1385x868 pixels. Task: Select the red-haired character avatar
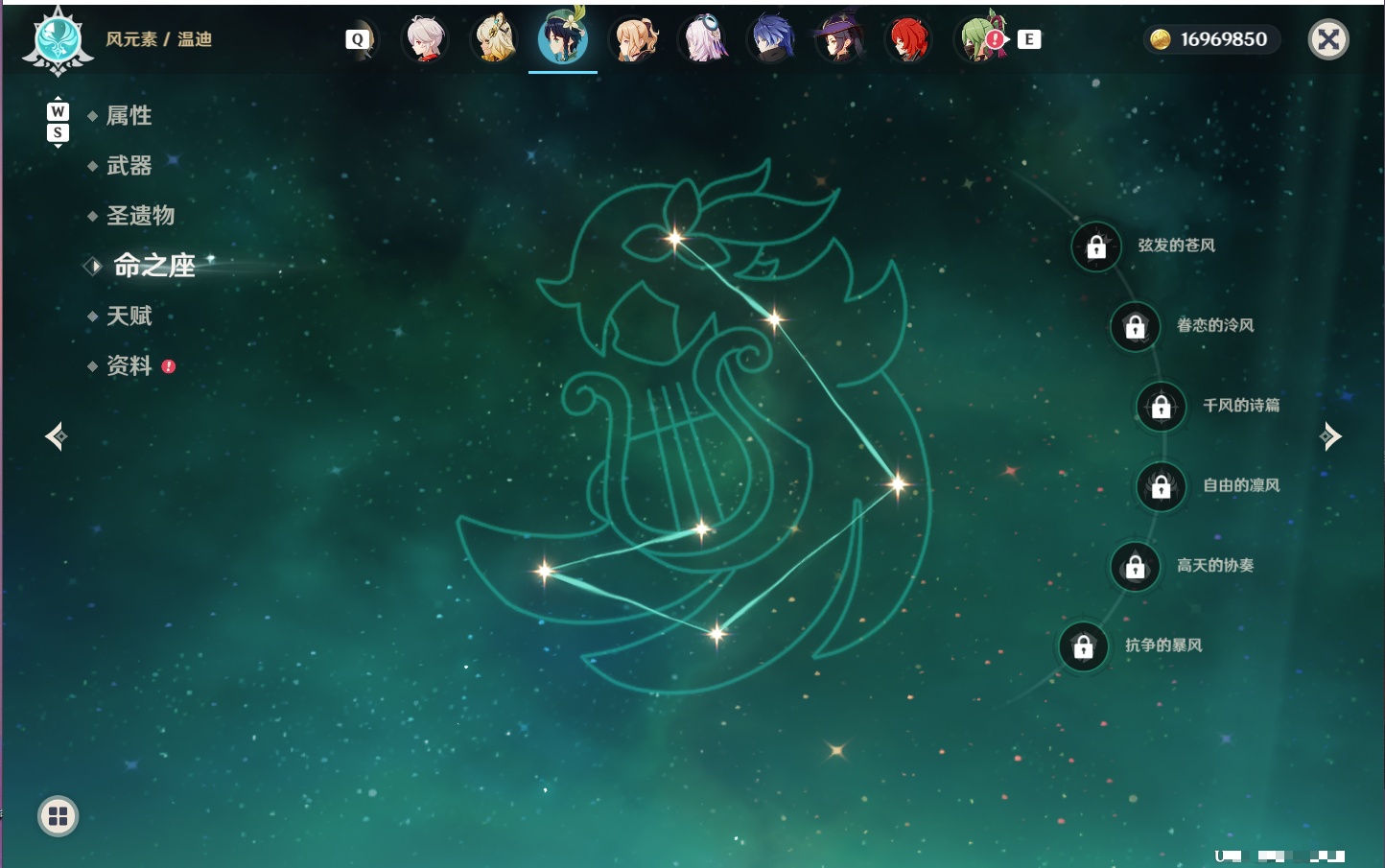907,39
